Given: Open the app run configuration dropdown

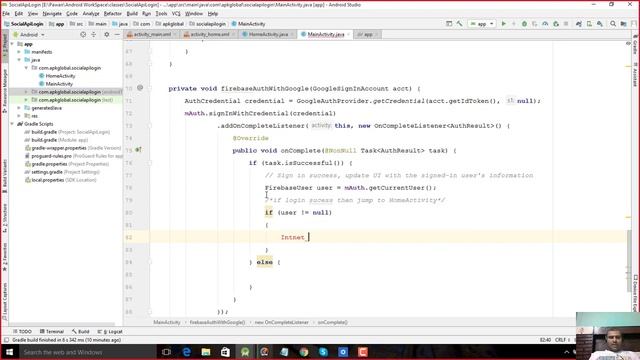Looking at the screenshot, I should click(x=482, y=24).
